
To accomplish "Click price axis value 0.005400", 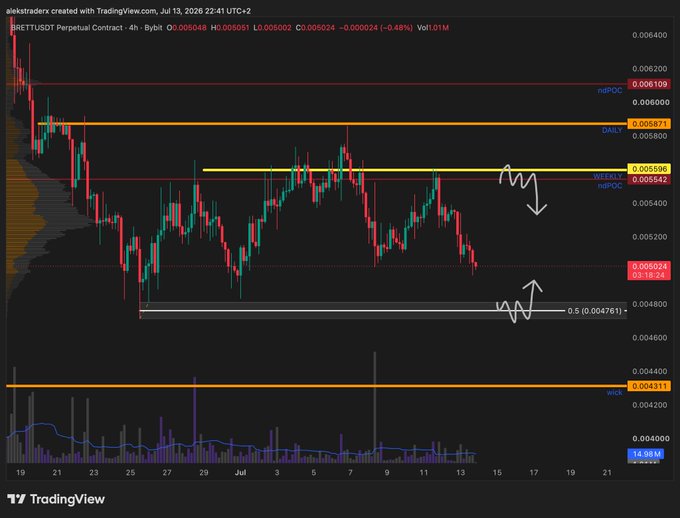I will 650,203.
